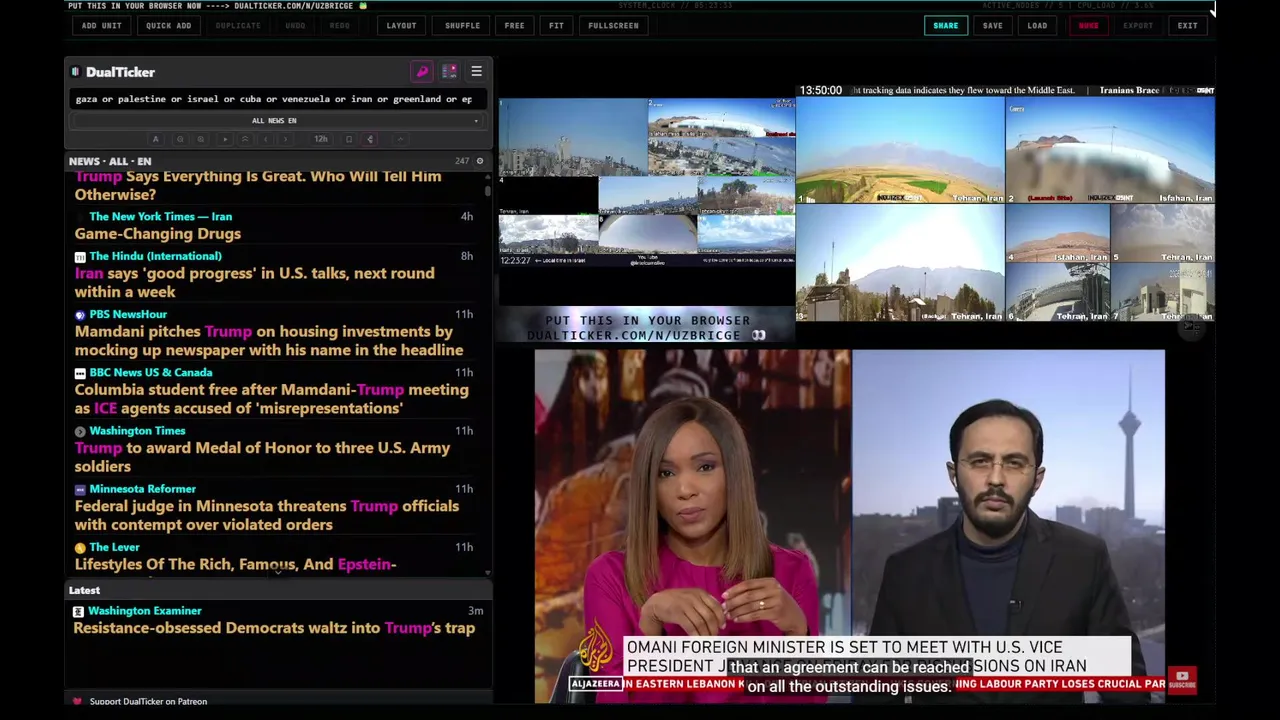This screenshot has height=720, width=1280.
Task: Click the Washington Times source icon
Action: tap(80, 431)
